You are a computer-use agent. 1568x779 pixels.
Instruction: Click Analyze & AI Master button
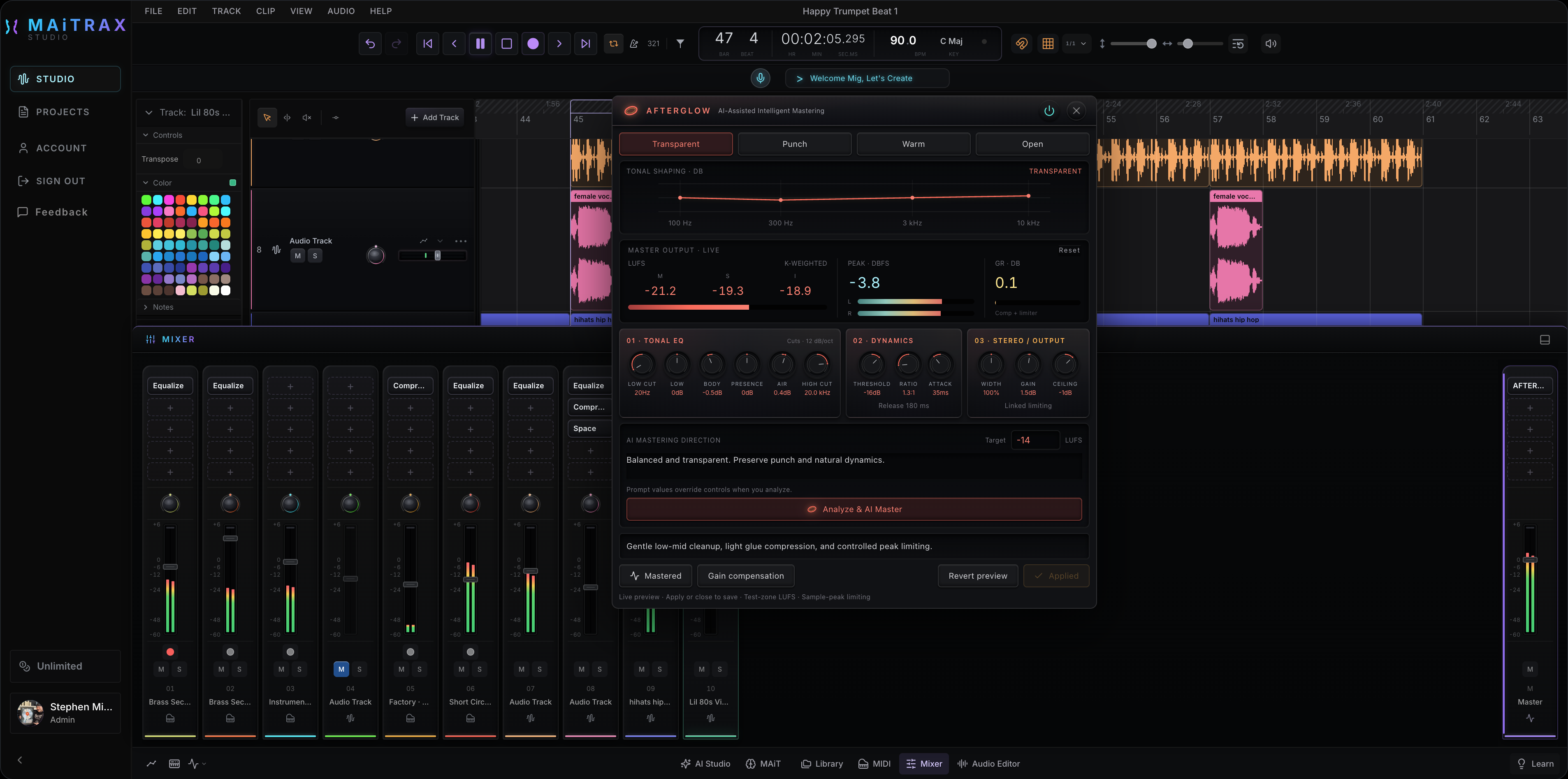point(854,509)
